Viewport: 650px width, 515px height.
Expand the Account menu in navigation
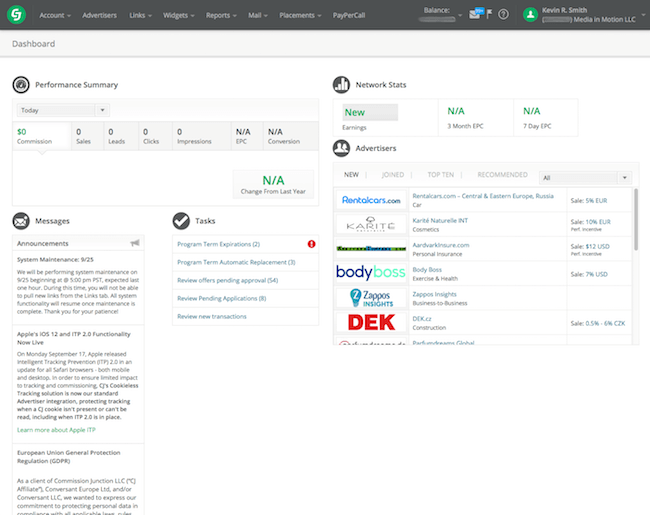pos(55,16)
